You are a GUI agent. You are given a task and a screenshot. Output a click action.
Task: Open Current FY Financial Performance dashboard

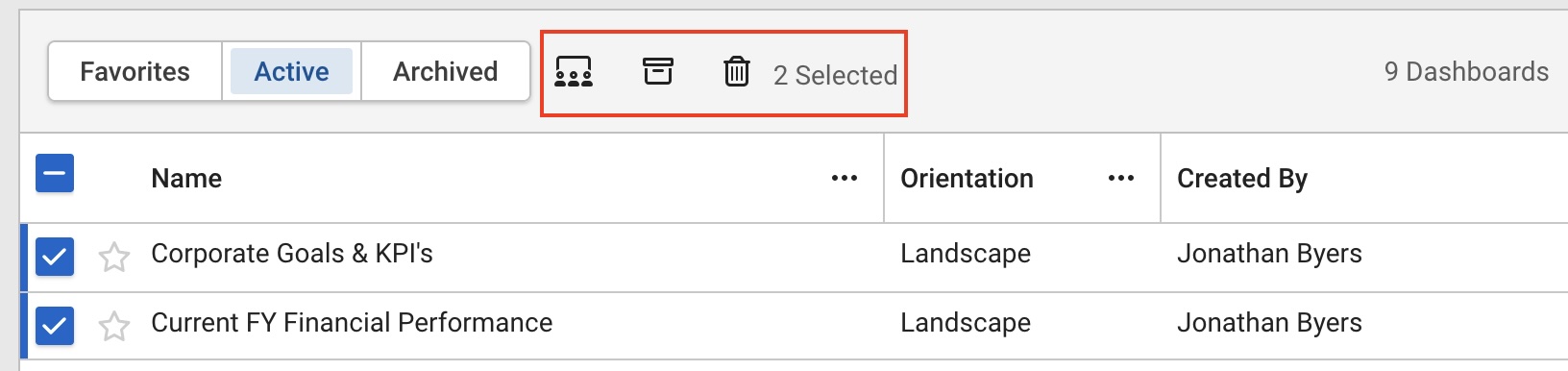[x=352, y=323]
